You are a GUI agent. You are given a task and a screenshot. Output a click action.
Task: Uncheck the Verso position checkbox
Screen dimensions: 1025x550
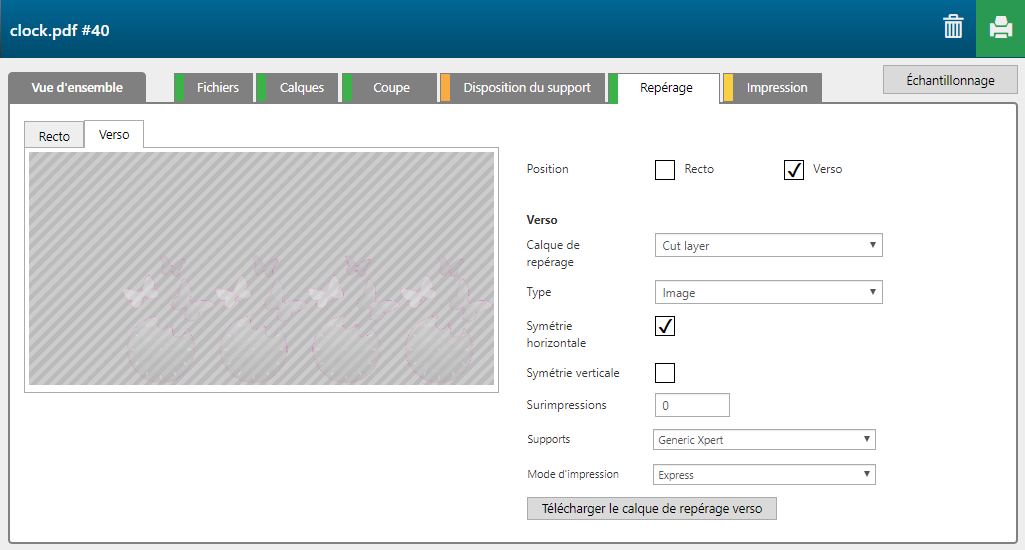(794, 169)
